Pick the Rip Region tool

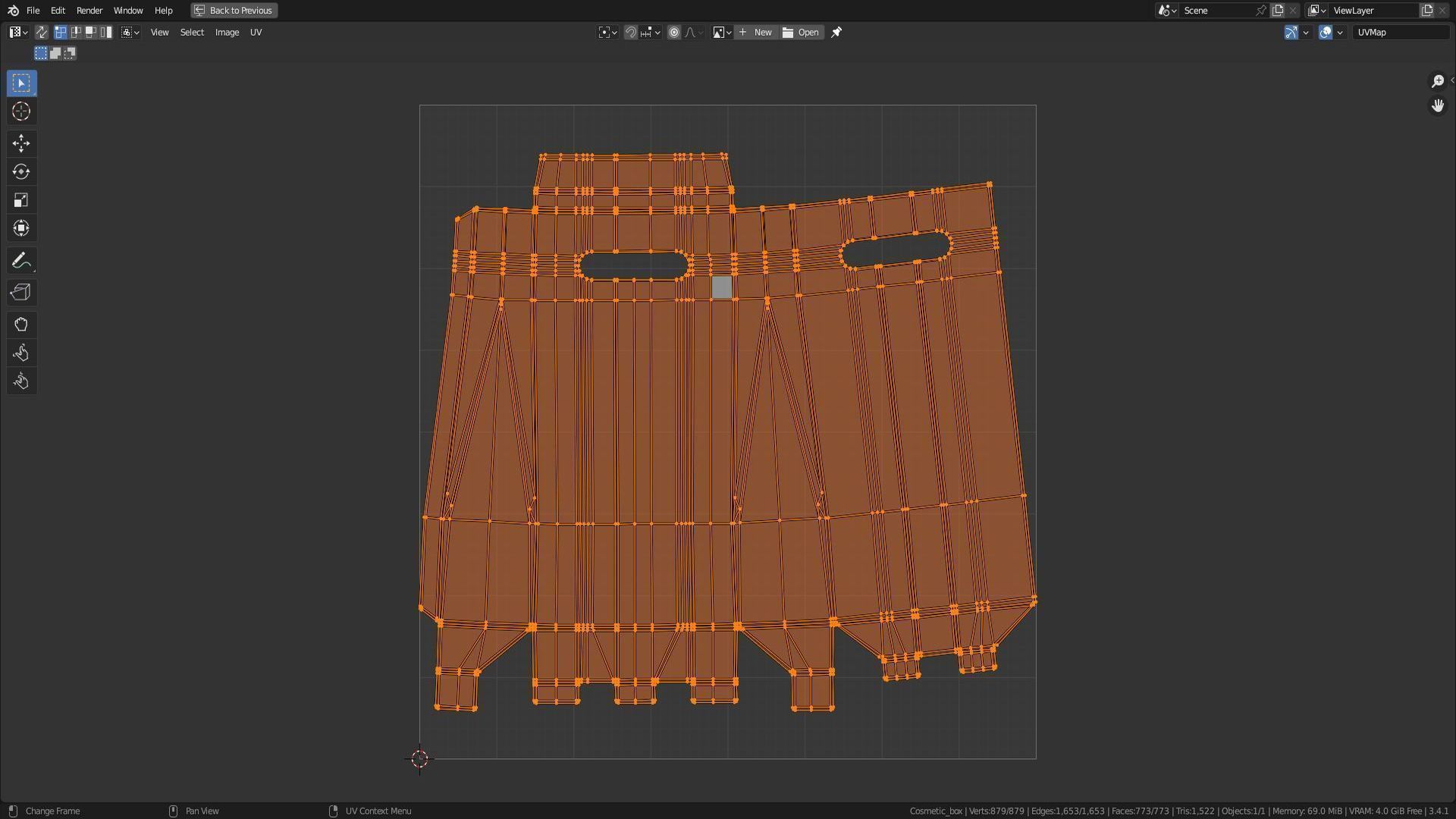pyautogui.click(x=21, y=293)
